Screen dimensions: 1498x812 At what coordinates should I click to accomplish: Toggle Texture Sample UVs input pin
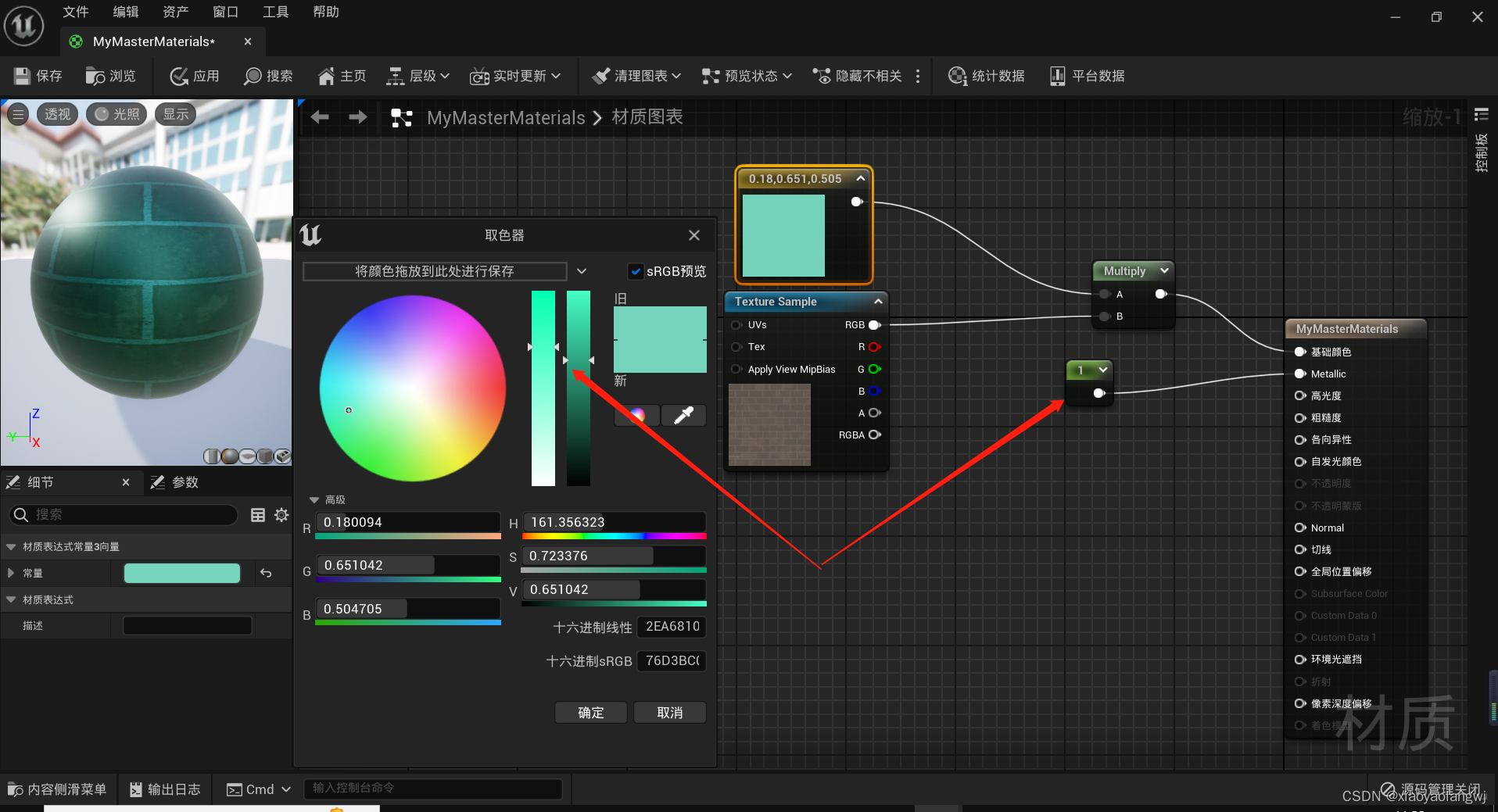point(736,325)
